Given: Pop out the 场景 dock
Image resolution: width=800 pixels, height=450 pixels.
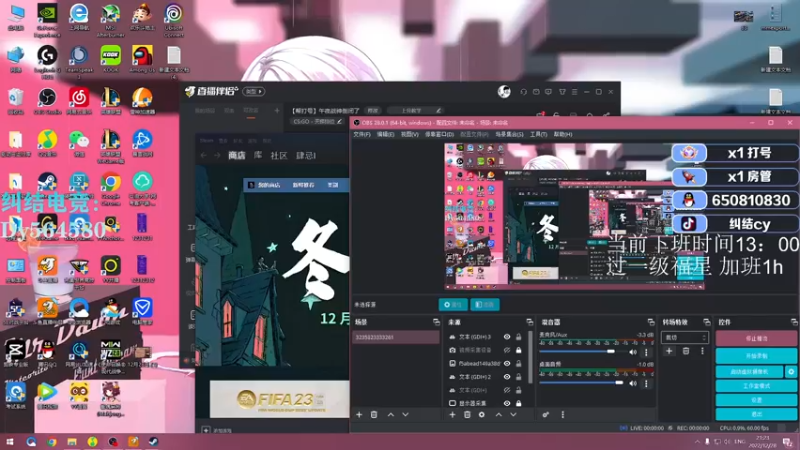Looking at the screenshot, I should tap(436, 322).
